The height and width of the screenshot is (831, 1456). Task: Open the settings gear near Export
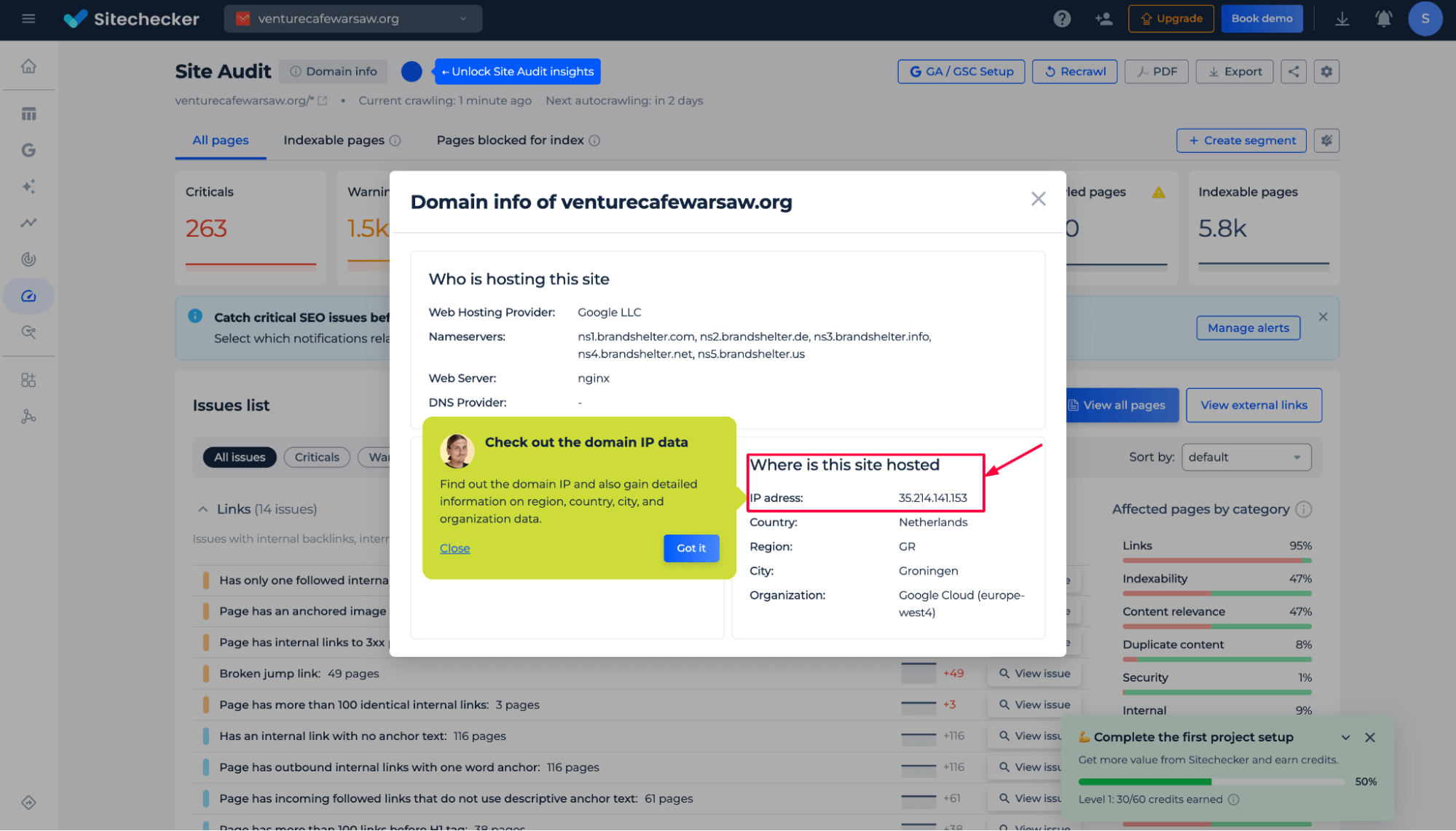tap(1326, 71)
